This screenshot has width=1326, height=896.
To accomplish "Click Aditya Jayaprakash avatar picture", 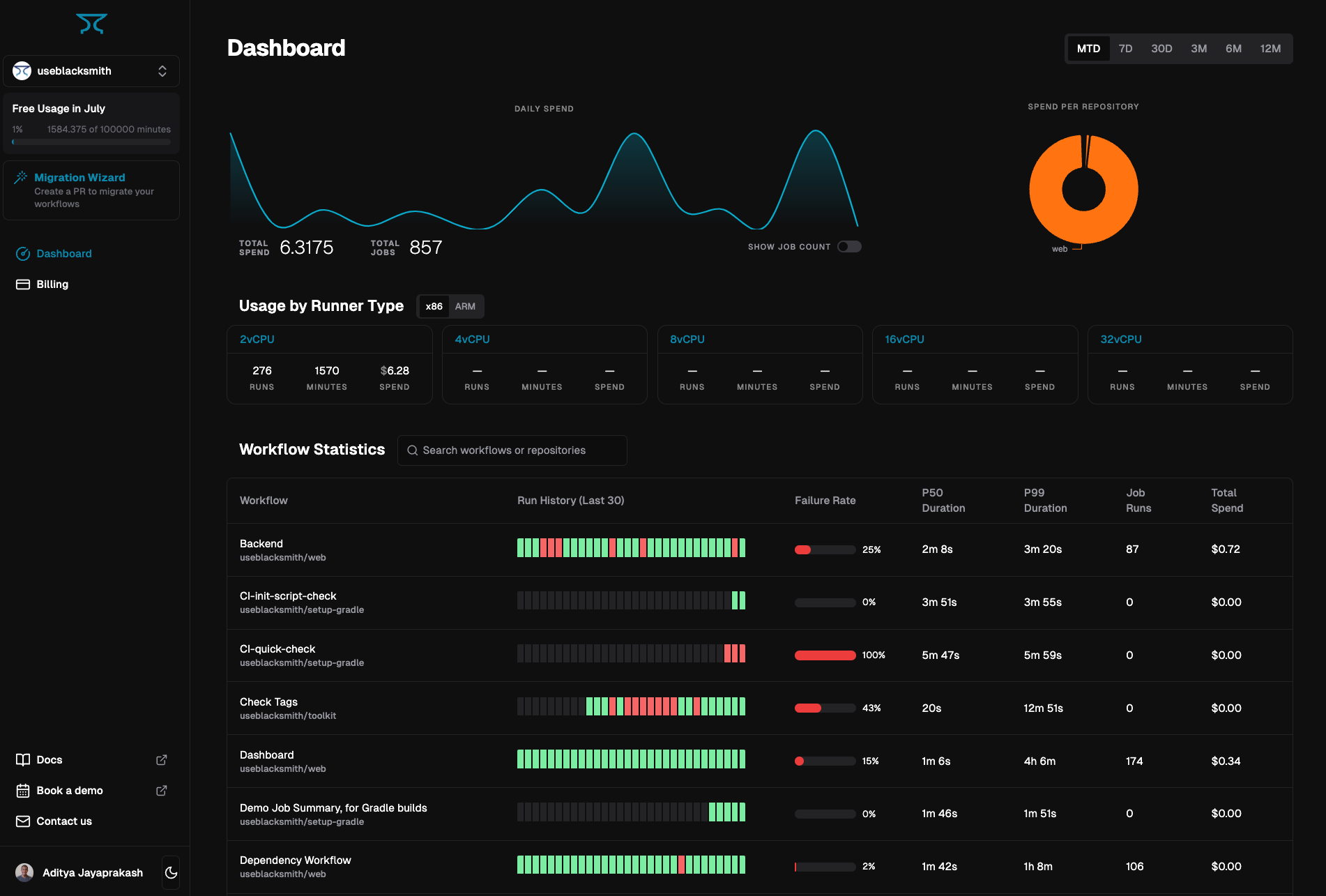I will (24, 873).
